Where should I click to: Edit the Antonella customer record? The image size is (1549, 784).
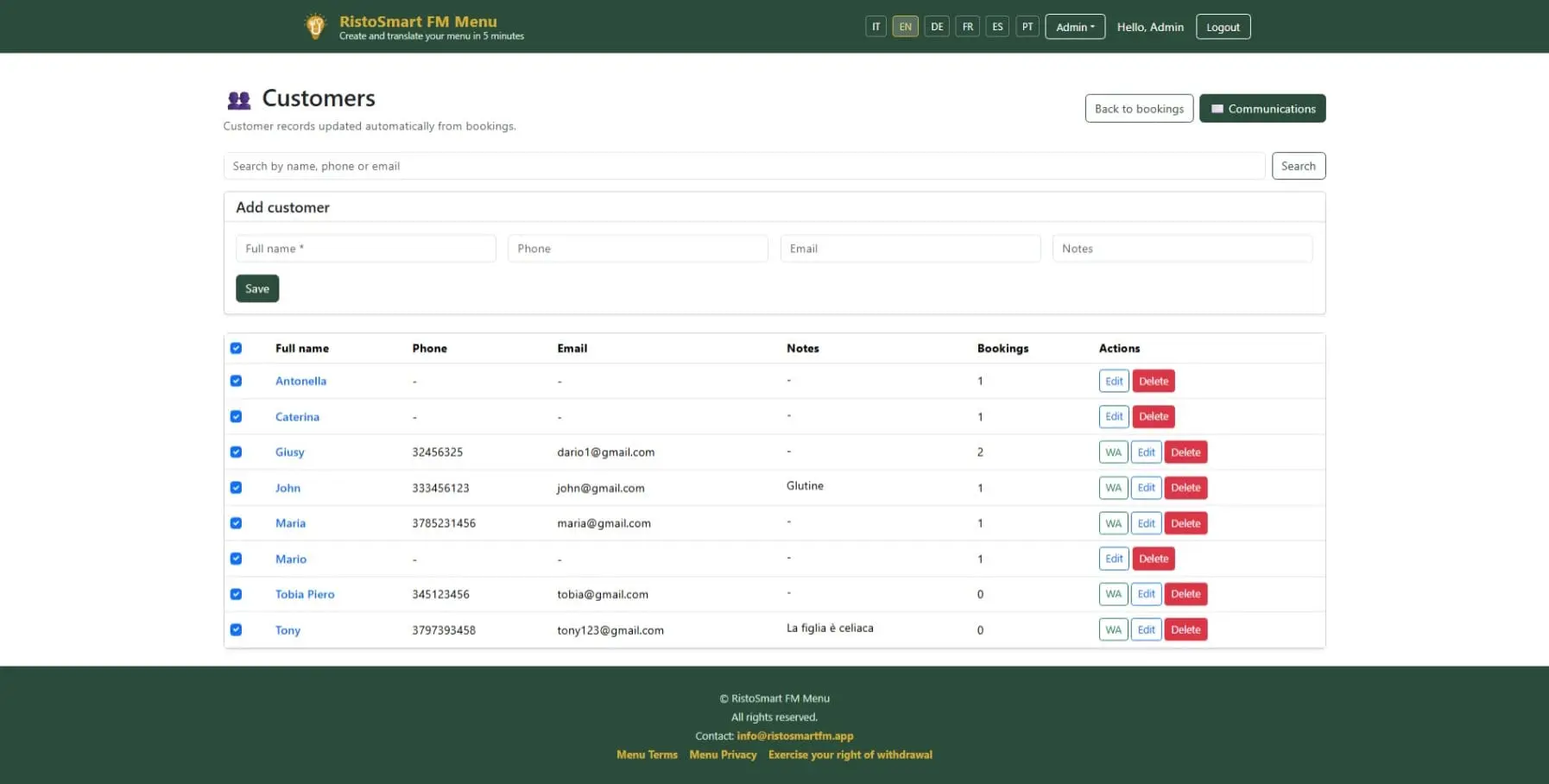pyautogui.click(x=1114, y=381)
